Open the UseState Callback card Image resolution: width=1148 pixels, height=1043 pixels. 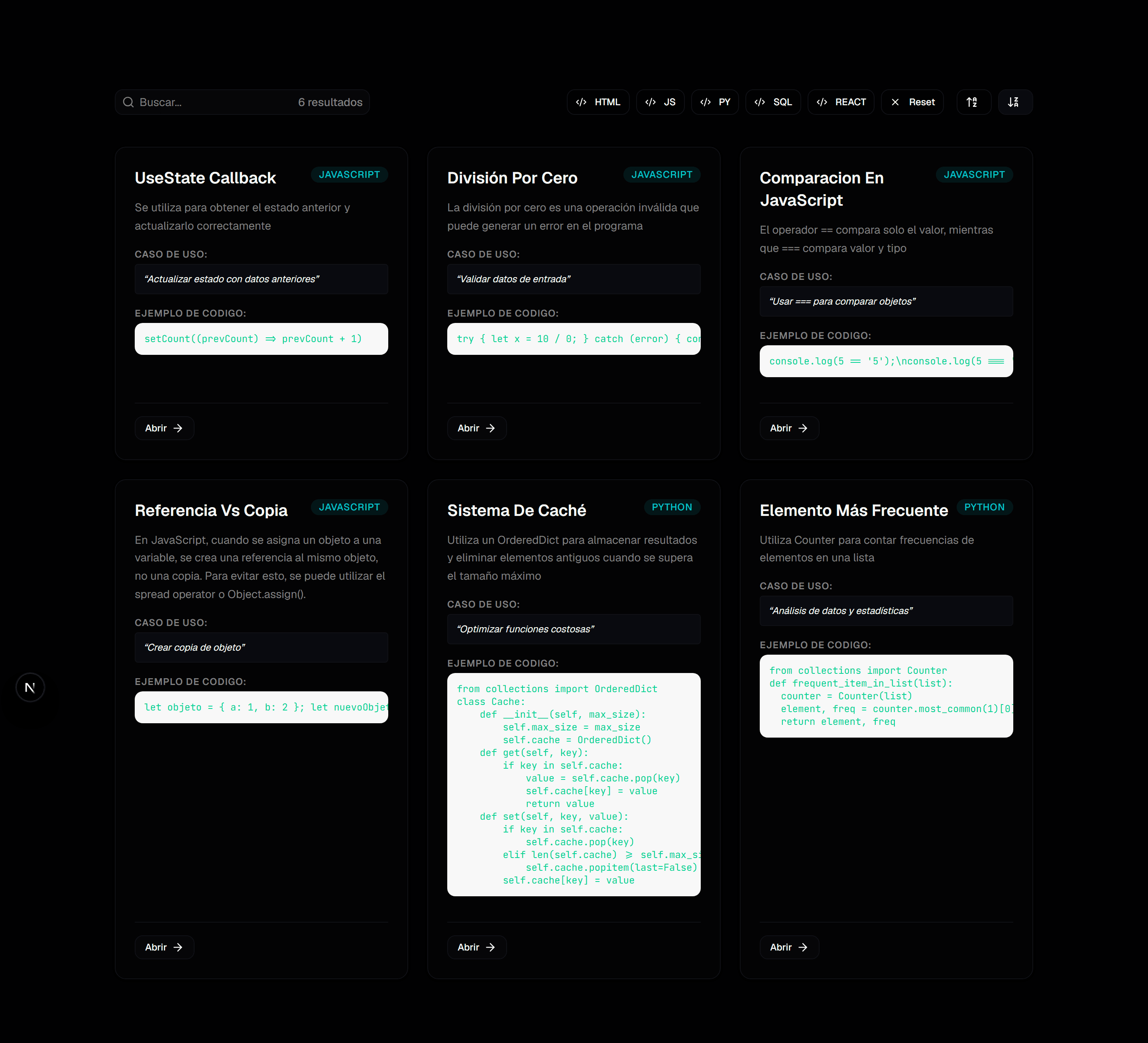164,428
